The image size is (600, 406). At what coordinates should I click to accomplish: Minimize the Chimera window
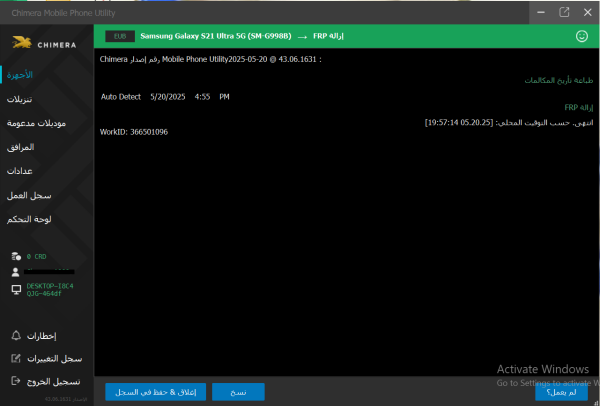pos(541,12)
